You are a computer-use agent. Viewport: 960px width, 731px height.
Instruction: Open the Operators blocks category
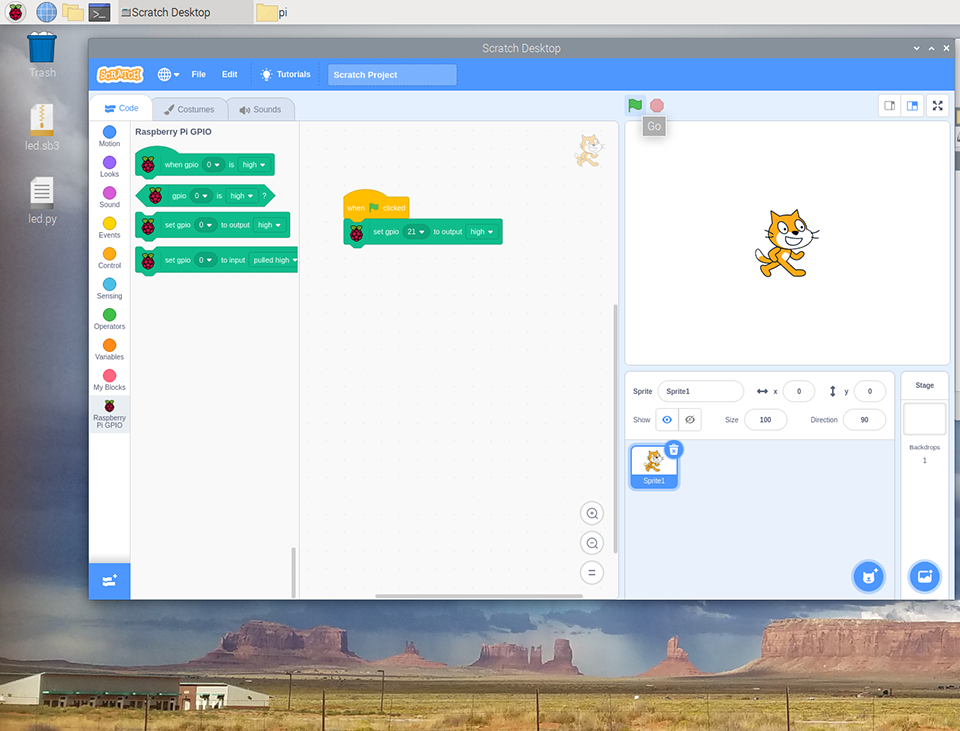click(x=110, y=319)
